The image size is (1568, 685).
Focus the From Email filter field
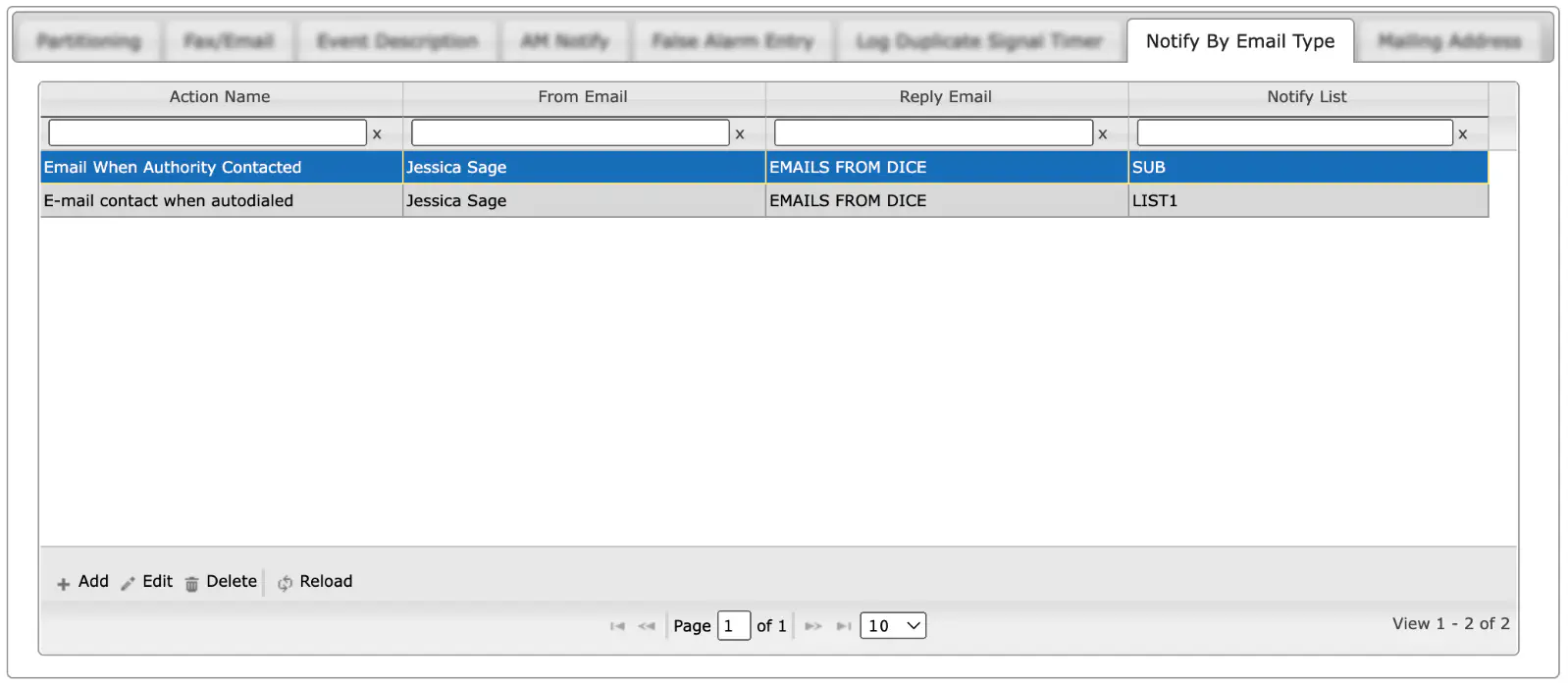570,132
